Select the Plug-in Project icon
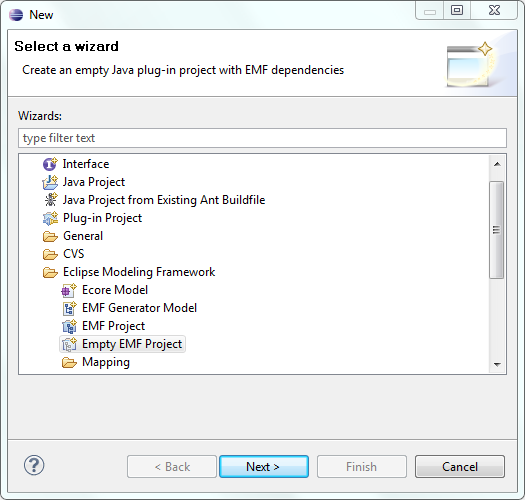525x500 pixels. [50, 218]
